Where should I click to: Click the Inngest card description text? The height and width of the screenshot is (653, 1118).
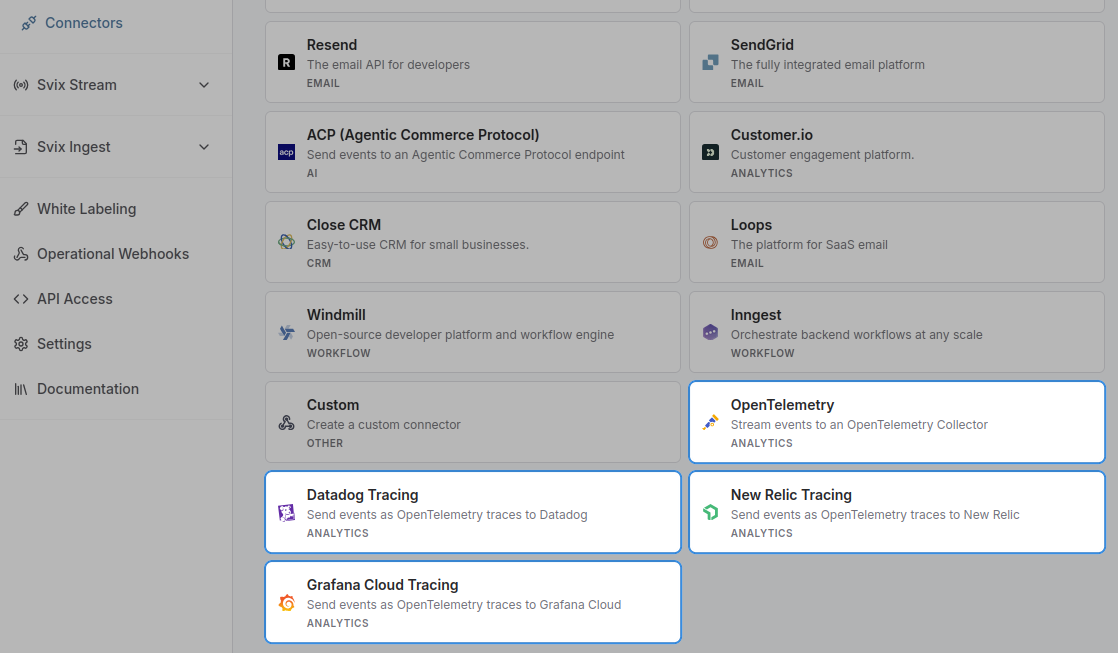click(x=856, y=334)
